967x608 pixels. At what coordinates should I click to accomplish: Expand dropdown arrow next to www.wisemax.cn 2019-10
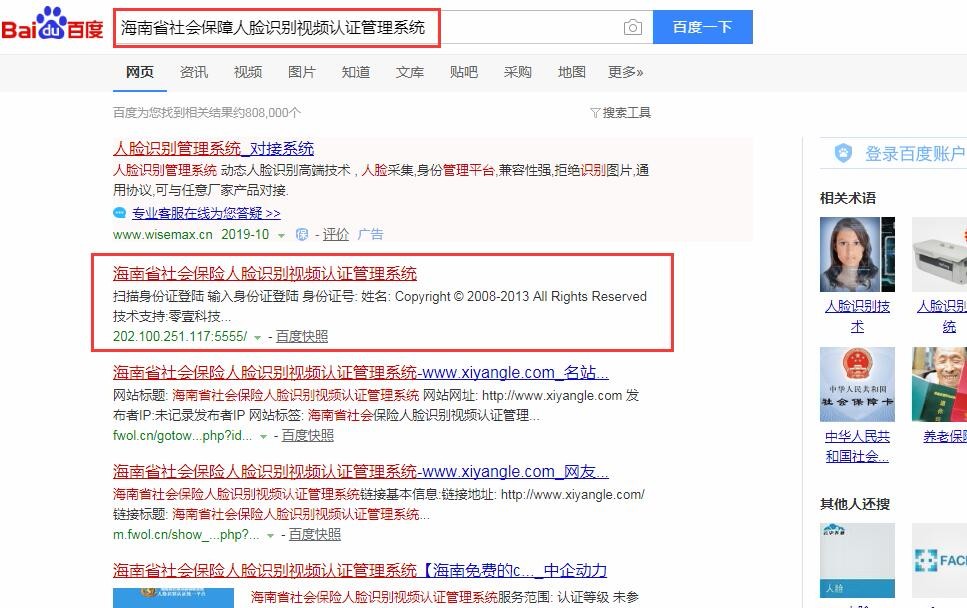click(x=281, y=236)
